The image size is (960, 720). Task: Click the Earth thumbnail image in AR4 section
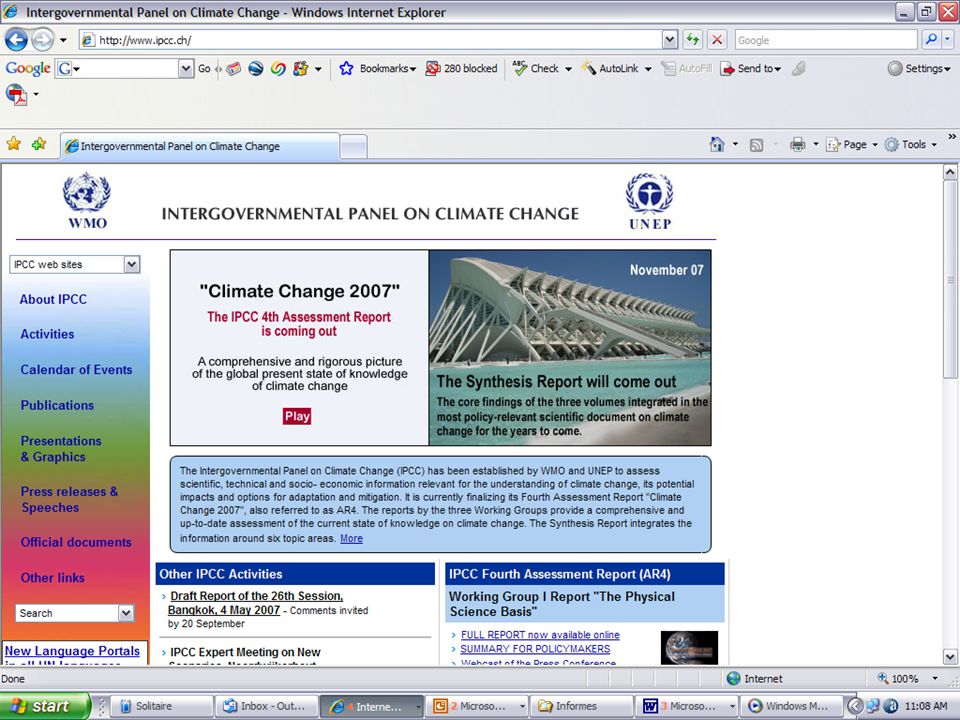689,648
